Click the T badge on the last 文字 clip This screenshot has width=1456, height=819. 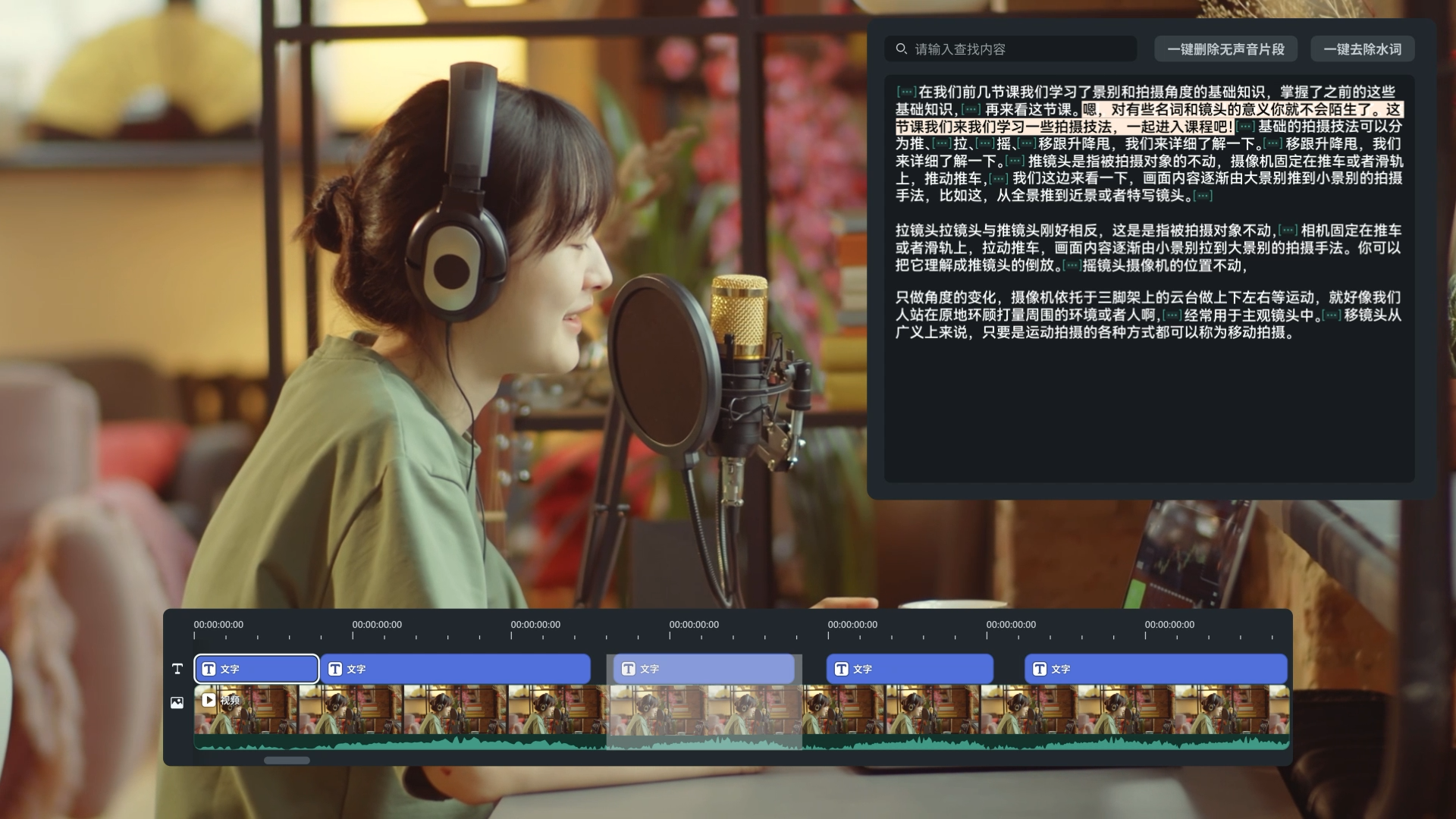1039,669
